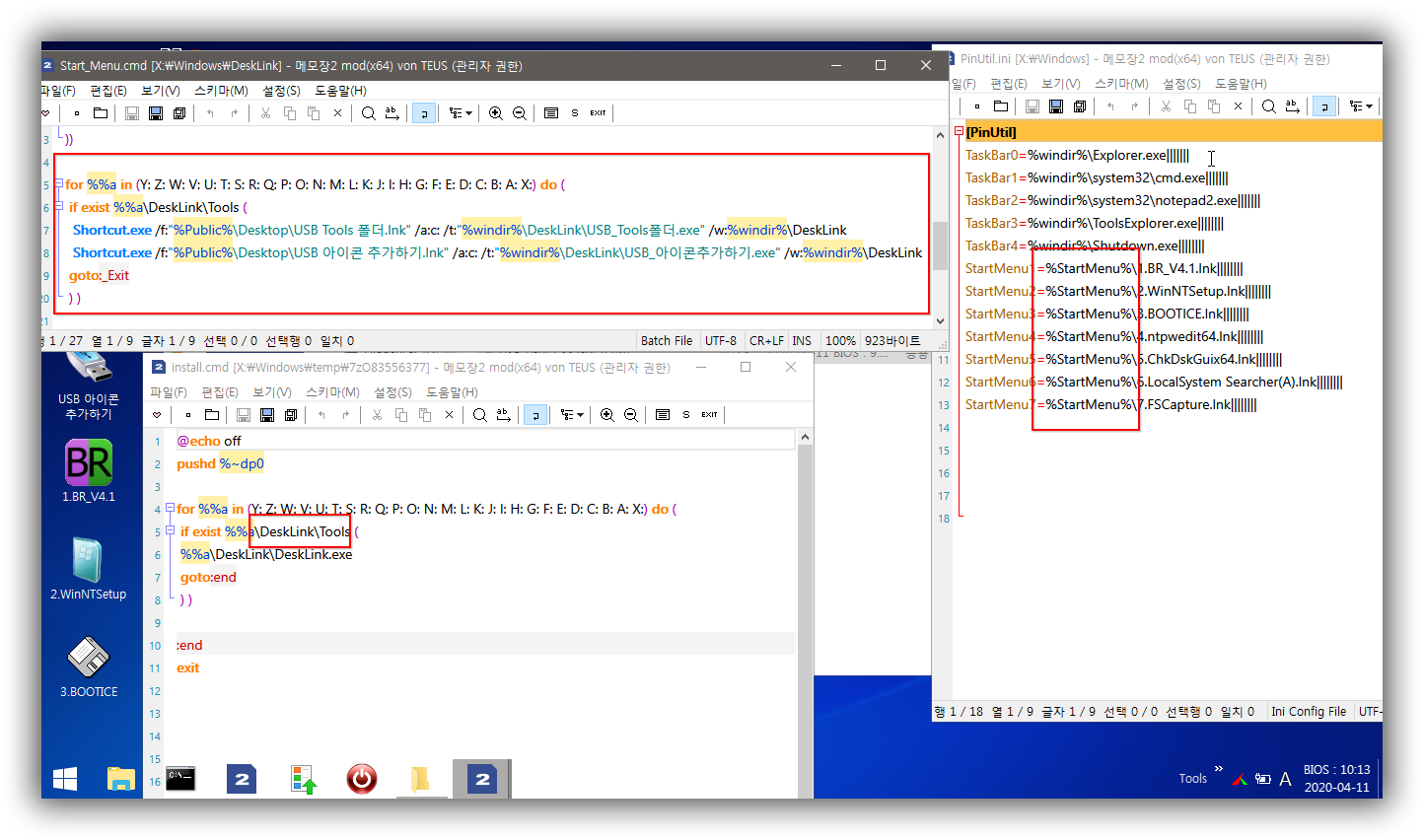Click Zoom in icon in install.cmd toolbar
The image size is (1424, 840).
tap(607, 415)
